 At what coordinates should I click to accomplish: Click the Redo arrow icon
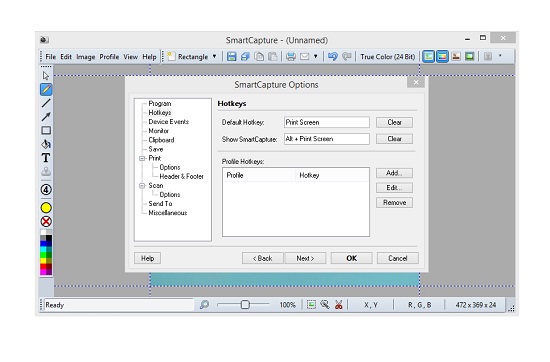coord(347,56)
